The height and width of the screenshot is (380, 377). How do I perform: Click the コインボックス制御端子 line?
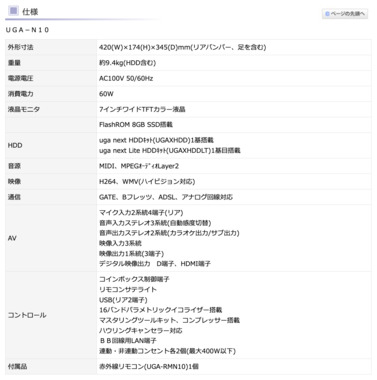click(x=134, y=279)
